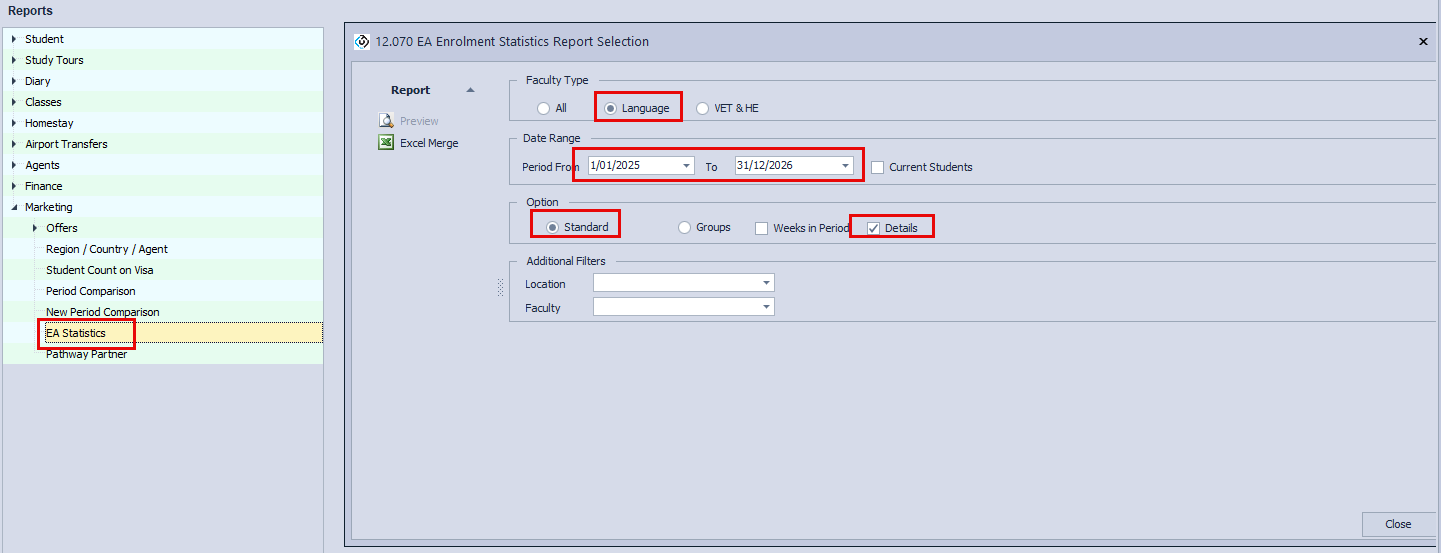Select the All faculty type radio
The height and width of the screenshot is (553, 1441).
click(x=543, y=108)
